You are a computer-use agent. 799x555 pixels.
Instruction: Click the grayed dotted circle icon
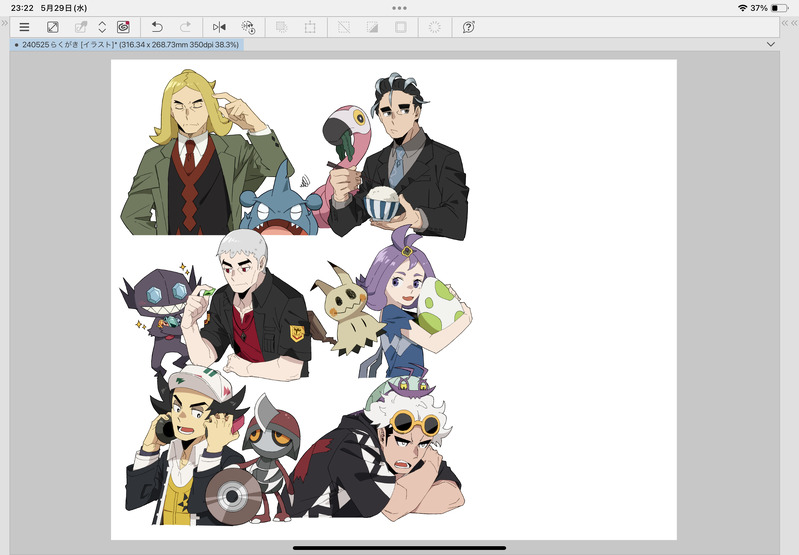(434, 27)
